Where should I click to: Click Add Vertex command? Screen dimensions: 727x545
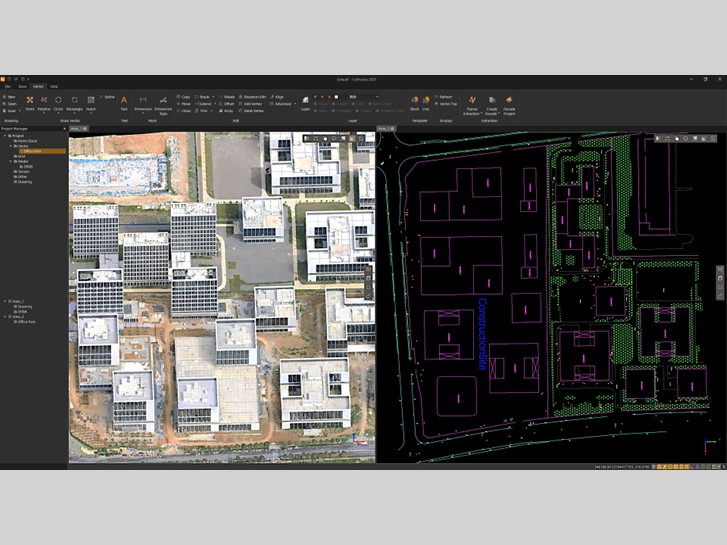251,104
